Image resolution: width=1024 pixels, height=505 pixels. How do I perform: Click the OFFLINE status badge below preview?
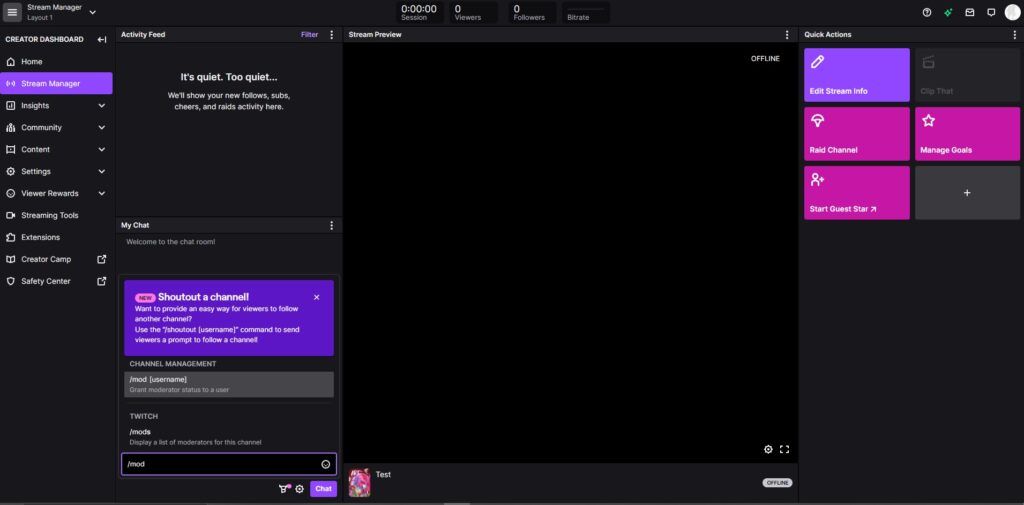(x=777, y=483)
